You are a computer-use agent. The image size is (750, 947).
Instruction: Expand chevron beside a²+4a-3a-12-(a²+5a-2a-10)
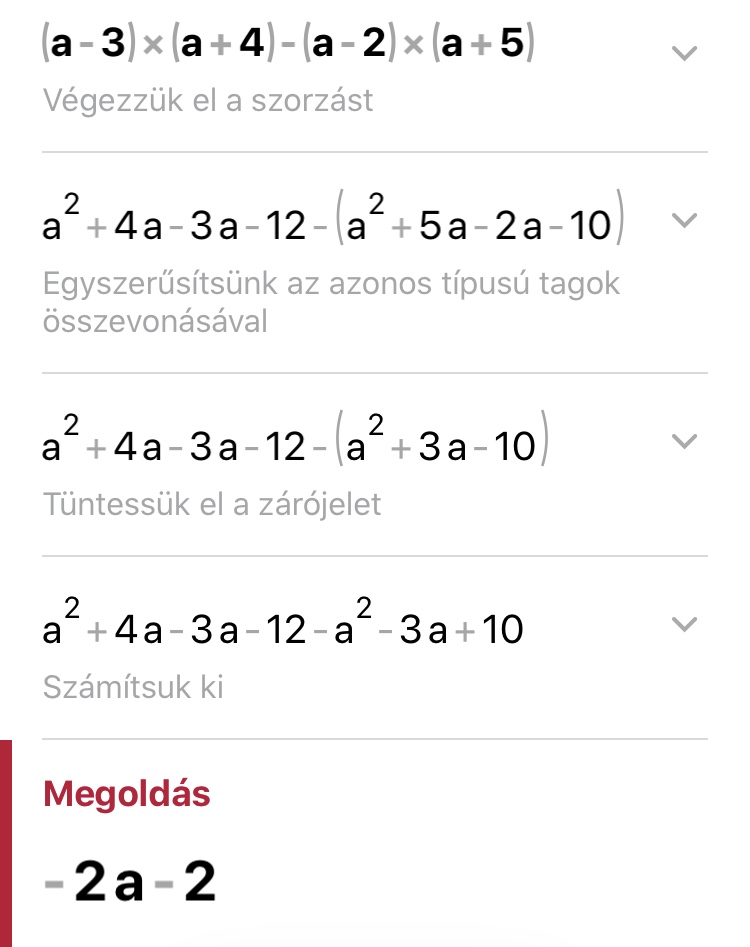coord(684,221)
